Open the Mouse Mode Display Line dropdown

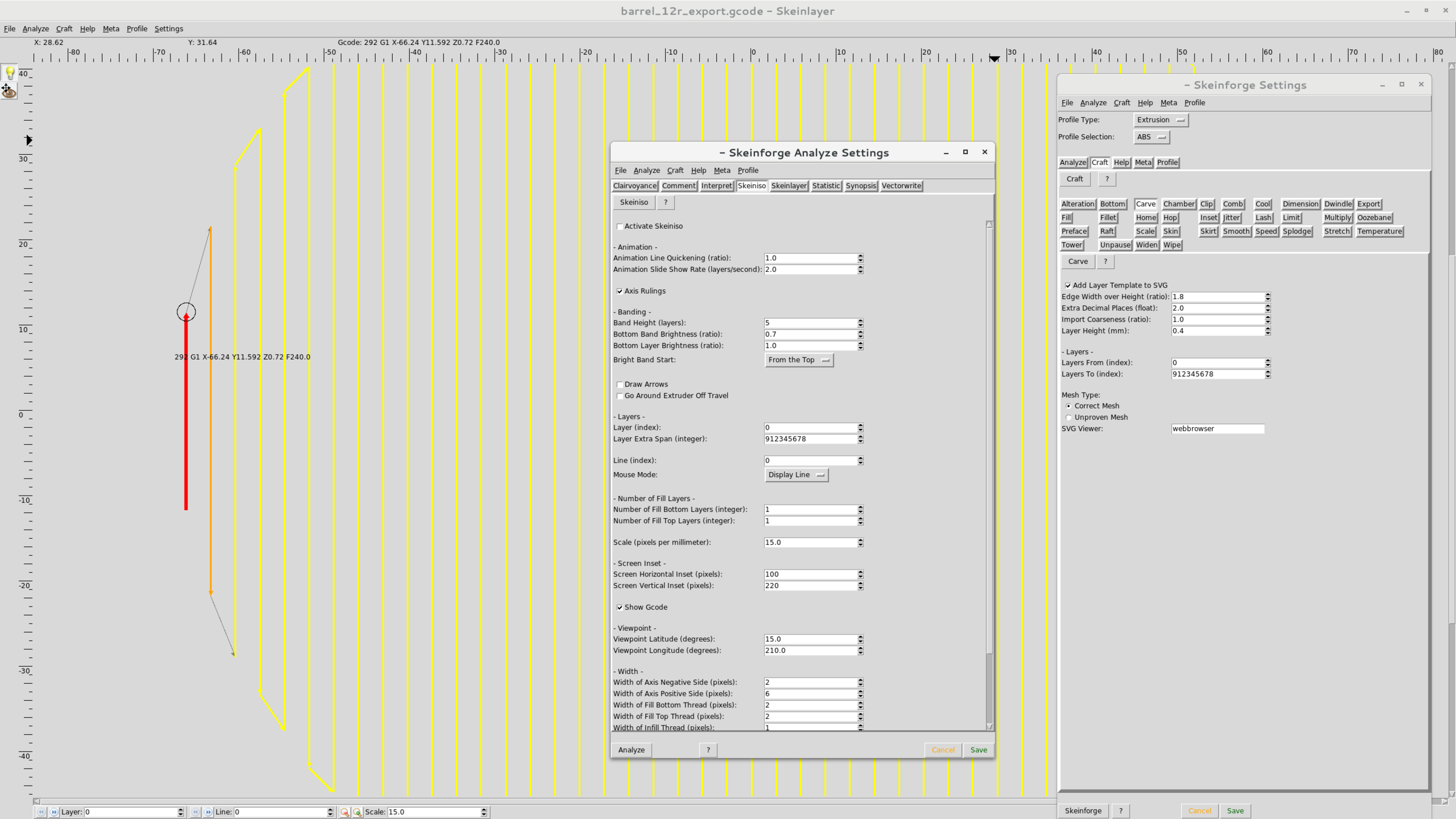point(796,475)
